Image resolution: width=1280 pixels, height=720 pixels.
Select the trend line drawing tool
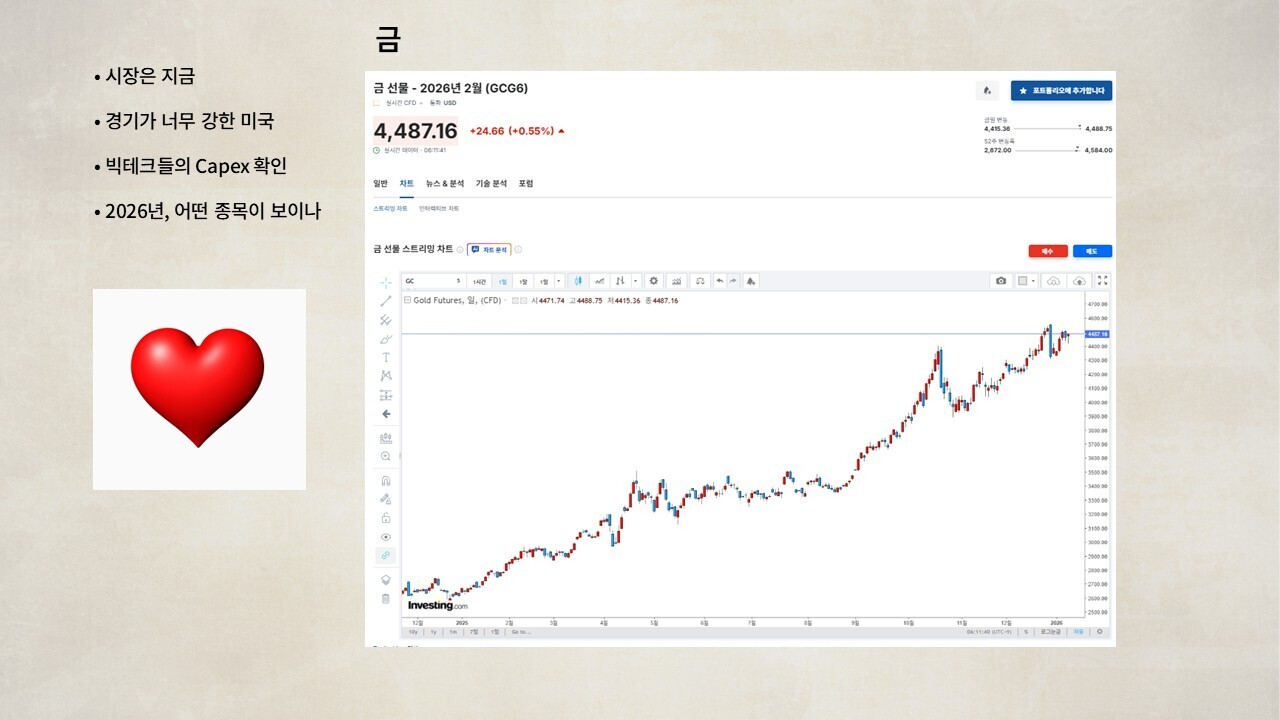point(386,301)
